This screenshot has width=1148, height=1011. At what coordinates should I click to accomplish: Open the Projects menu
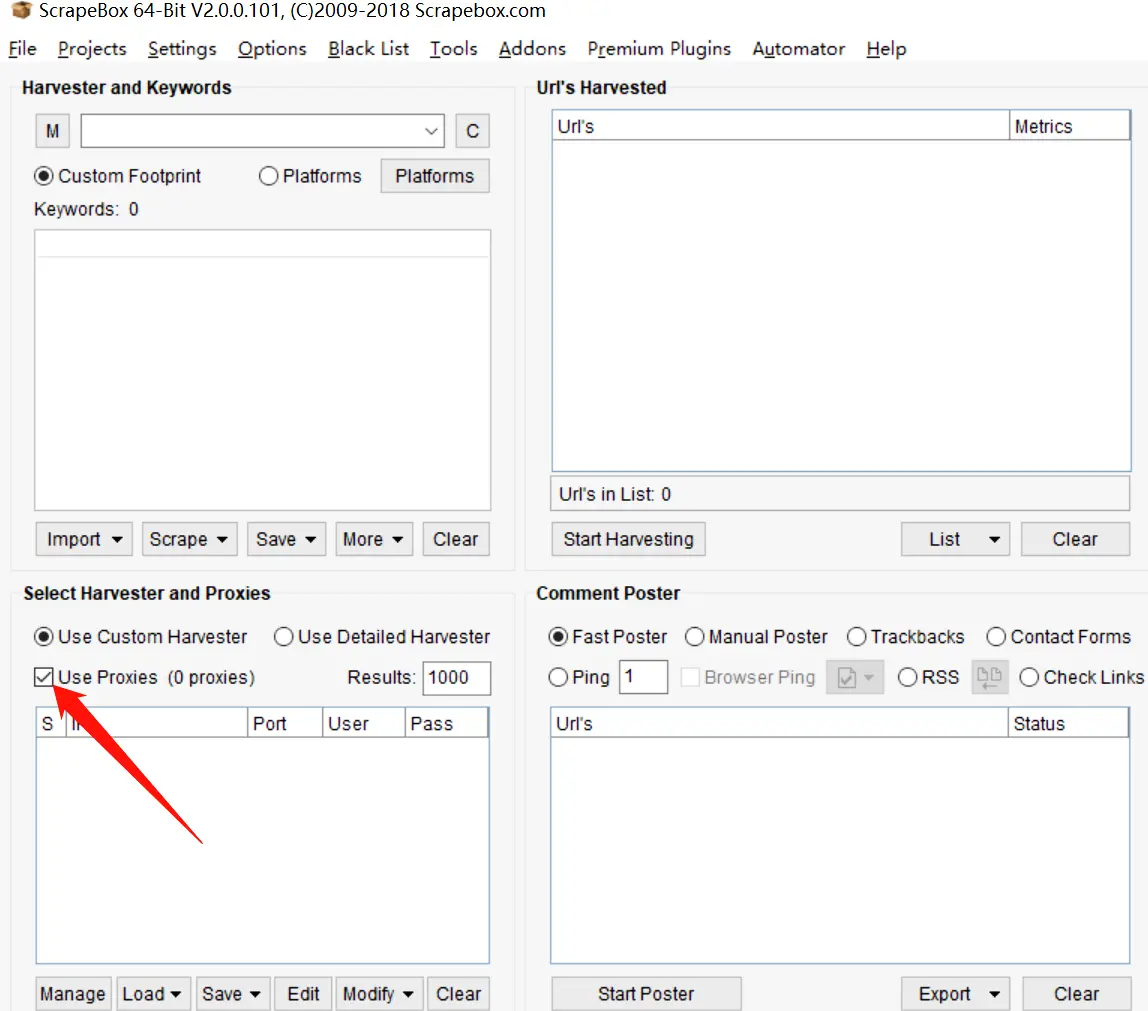(x=92, y=49)
